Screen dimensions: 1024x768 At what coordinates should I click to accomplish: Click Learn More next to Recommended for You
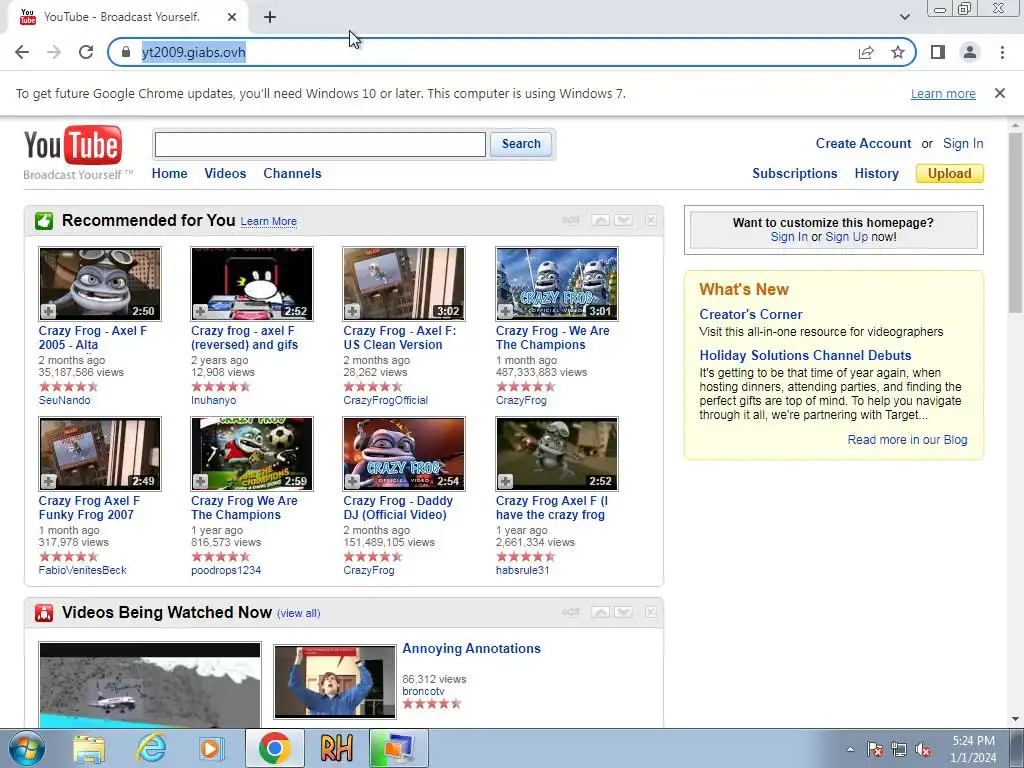(268, 221)
